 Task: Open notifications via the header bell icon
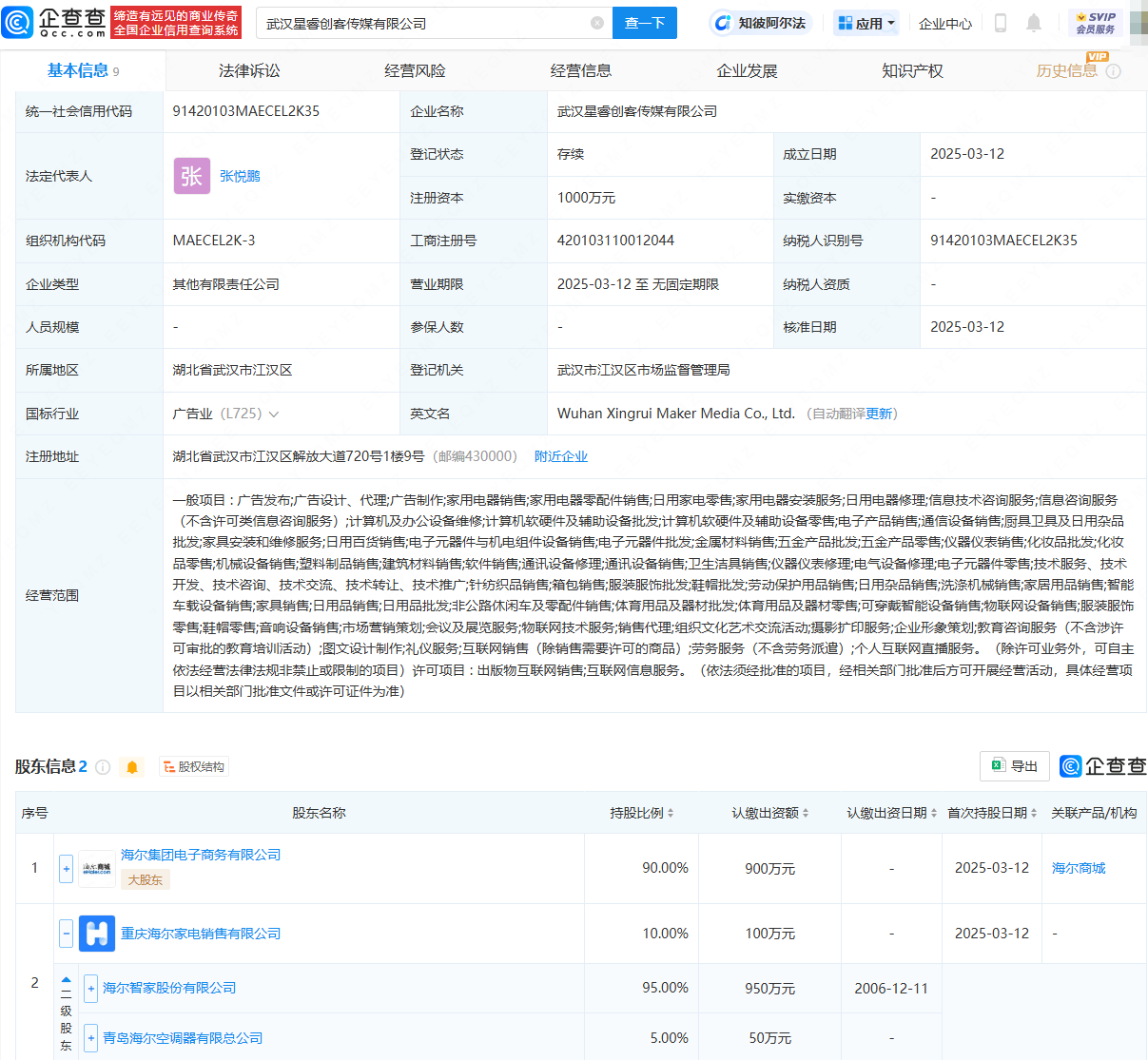1034,23
